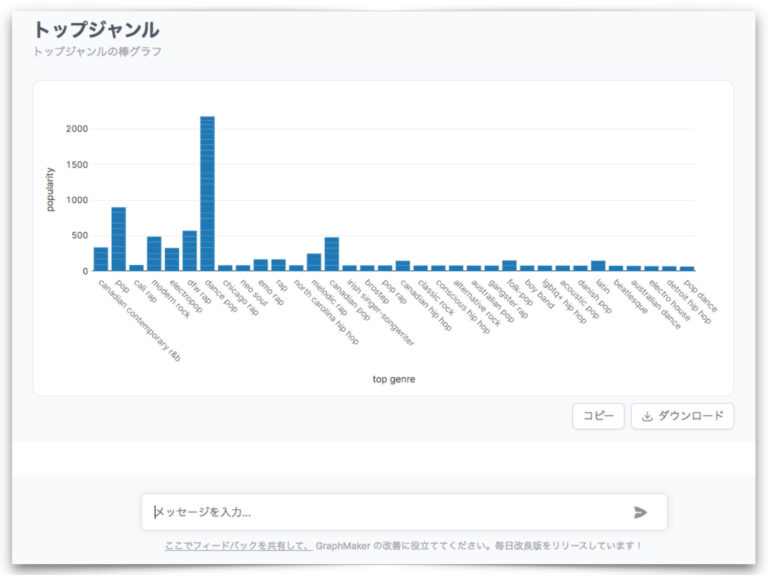Select the electropop bar
Viewport: 768px width, 575px height.
coord(172,260)
